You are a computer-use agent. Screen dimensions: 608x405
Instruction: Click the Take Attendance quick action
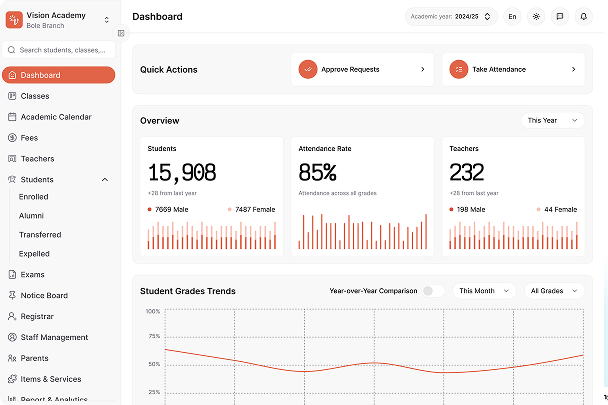tap(513, 69)
